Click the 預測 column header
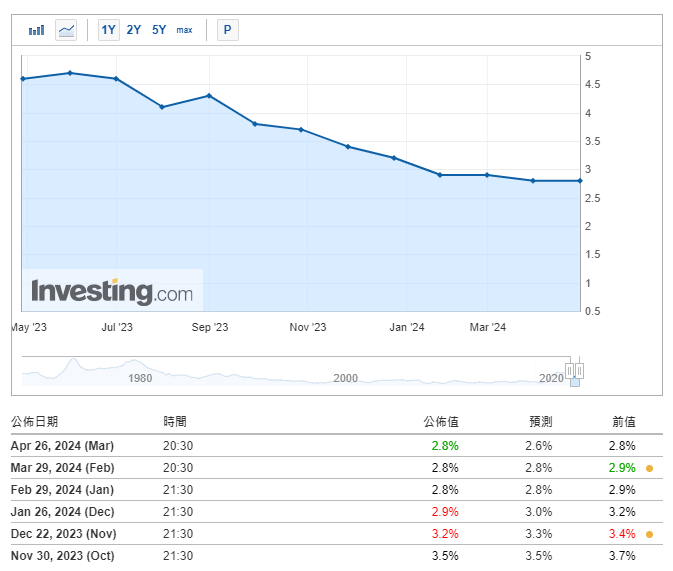The image size is (673, 571). click(x=539, y=422)
